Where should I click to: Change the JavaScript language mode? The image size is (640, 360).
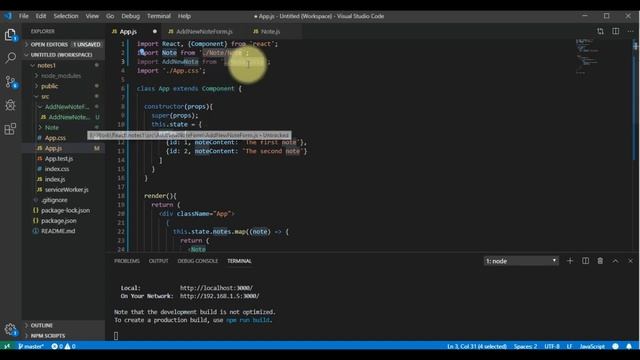pos(592,346)
